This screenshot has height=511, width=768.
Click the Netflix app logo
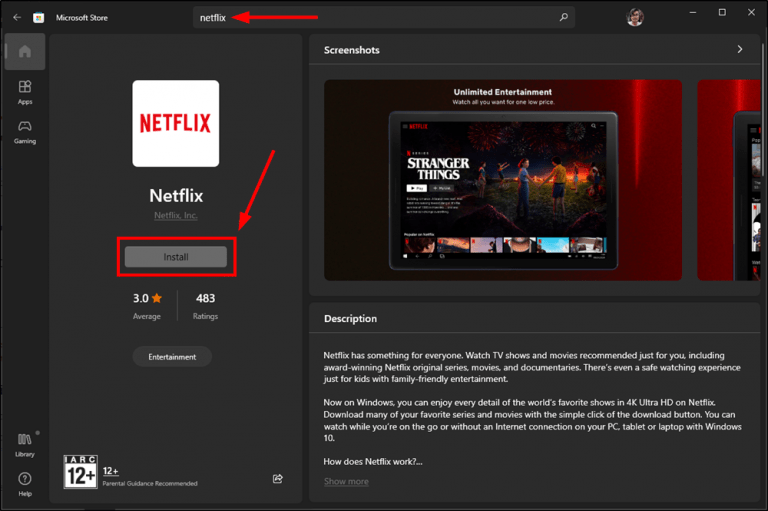(176, 123)
